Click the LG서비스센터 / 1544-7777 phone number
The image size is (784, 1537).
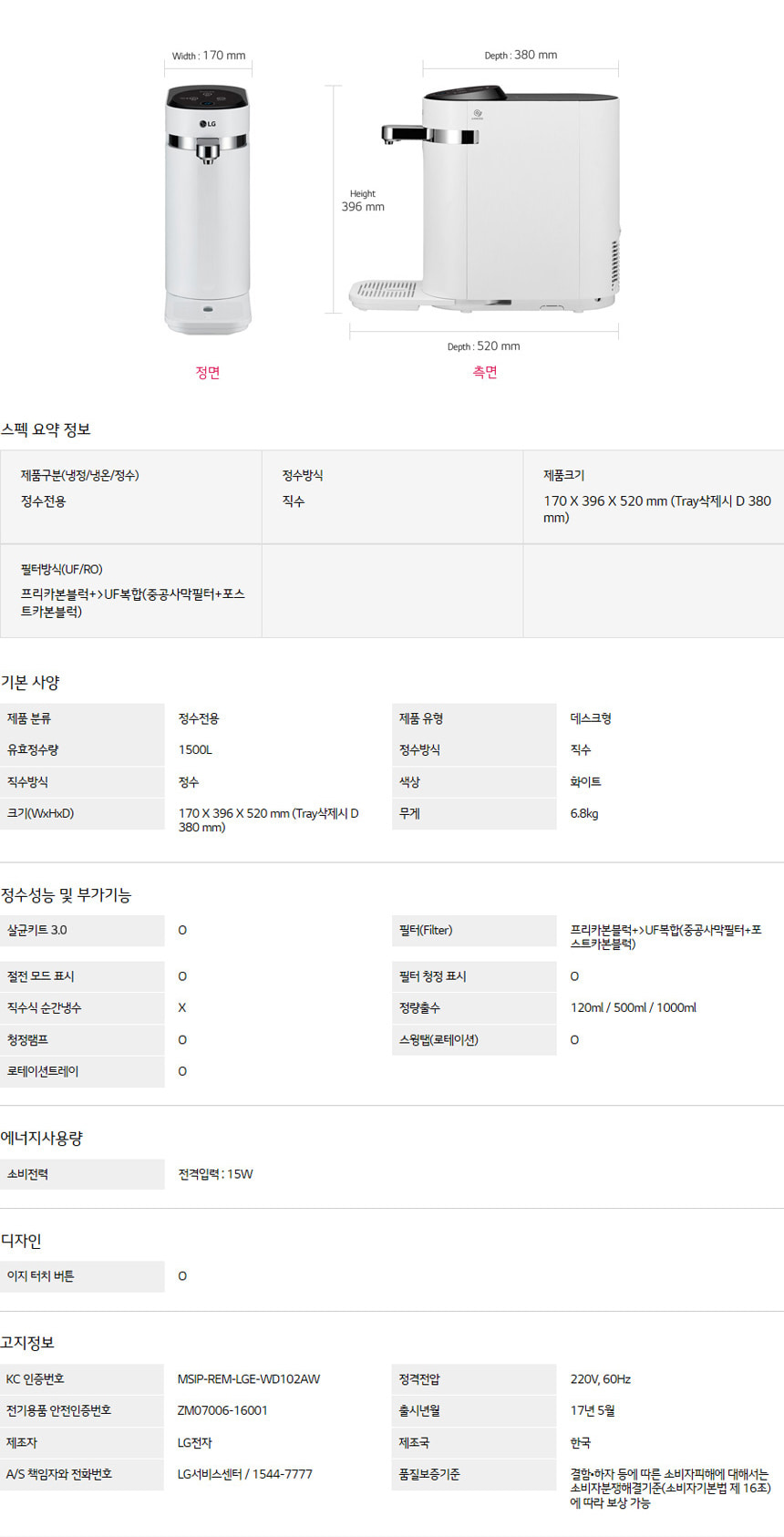click(245, 1474)
